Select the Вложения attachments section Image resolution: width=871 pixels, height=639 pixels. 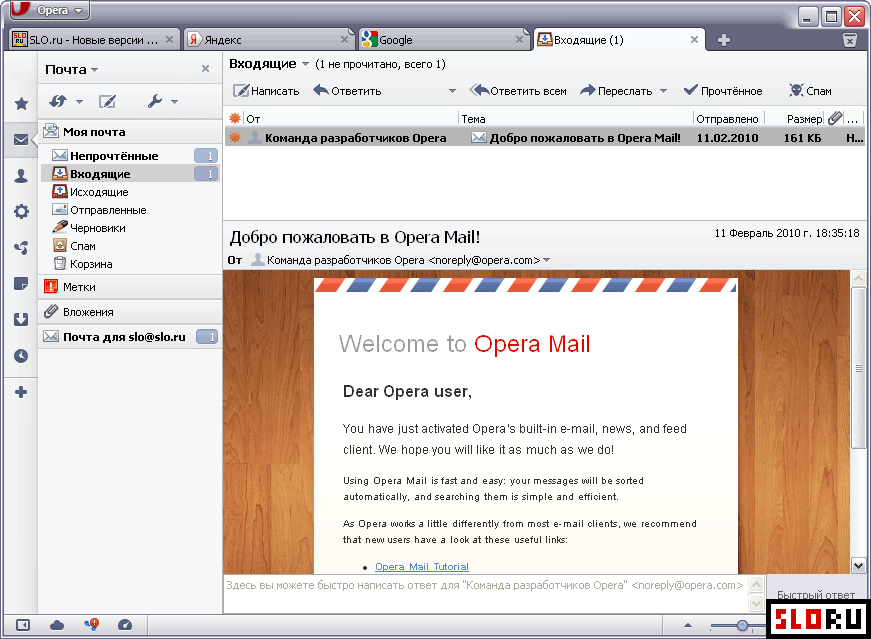[131, 312]
